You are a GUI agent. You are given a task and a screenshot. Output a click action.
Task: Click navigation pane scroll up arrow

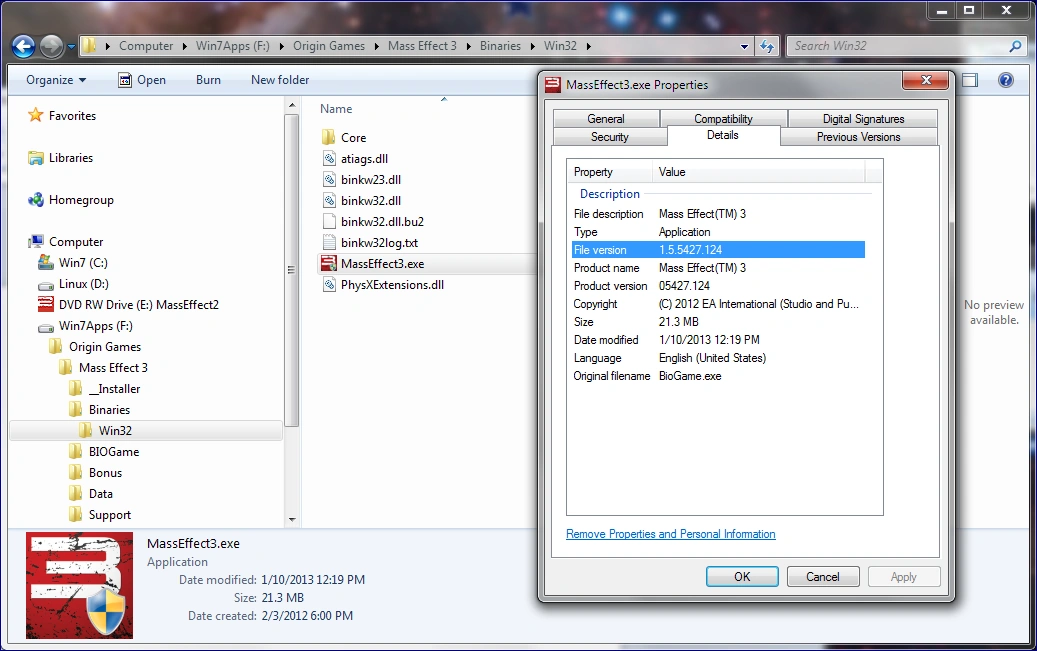point(292,105)
